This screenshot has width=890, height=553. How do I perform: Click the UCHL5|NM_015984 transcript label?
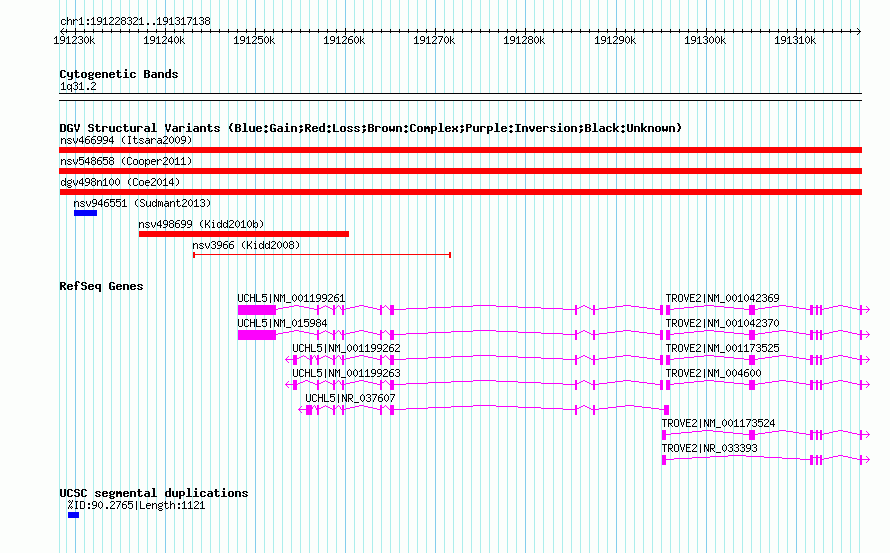click(x=282, y=323)
